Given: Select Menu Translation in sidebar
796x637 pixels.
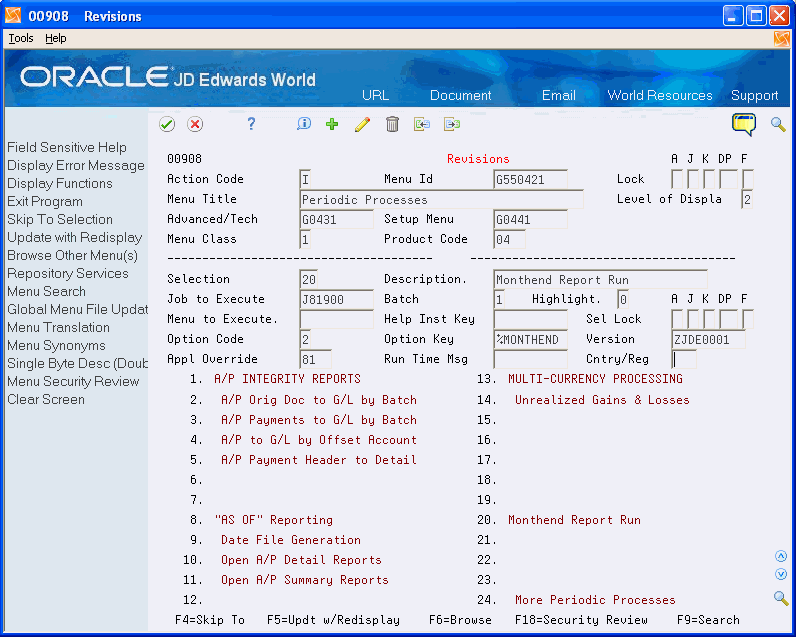Looking at the screenshot, I should [x=58, y=327].
